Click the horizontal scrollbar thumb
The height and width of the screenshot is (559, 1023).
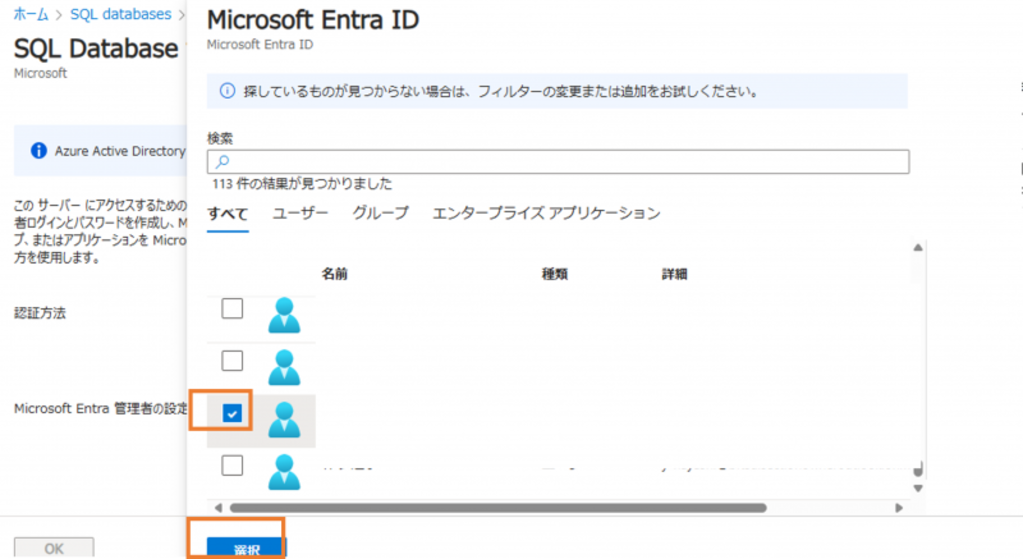click(498, 507)
